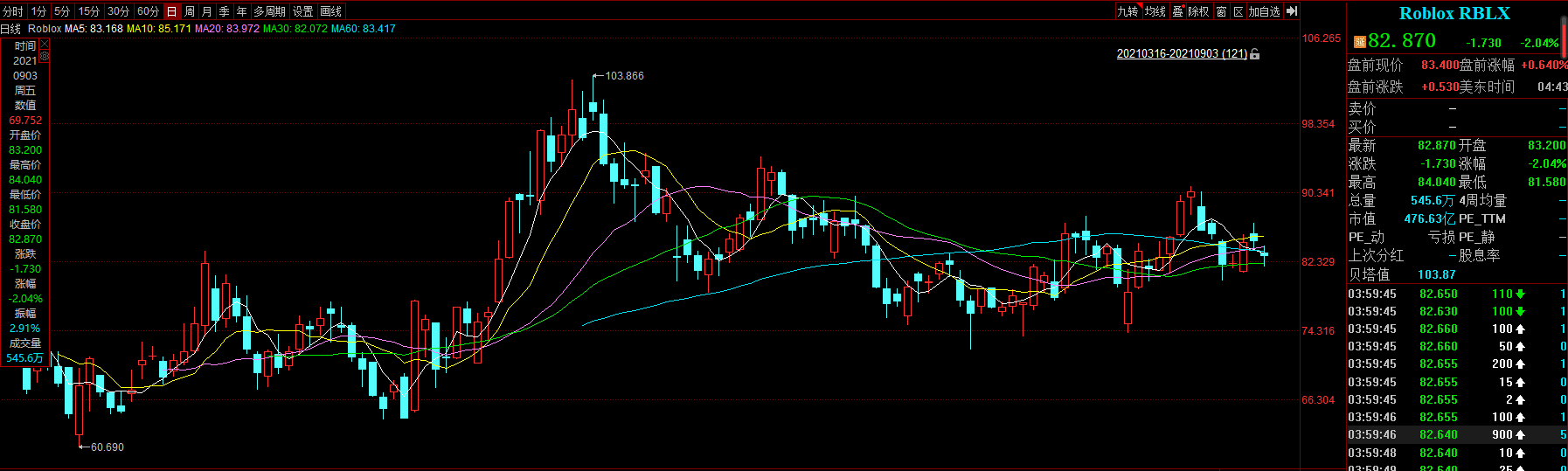The width and height of the screenshot is (1568, 471).
Task: Switch to the 周 weekly chart tab
Action: [190, 11]
